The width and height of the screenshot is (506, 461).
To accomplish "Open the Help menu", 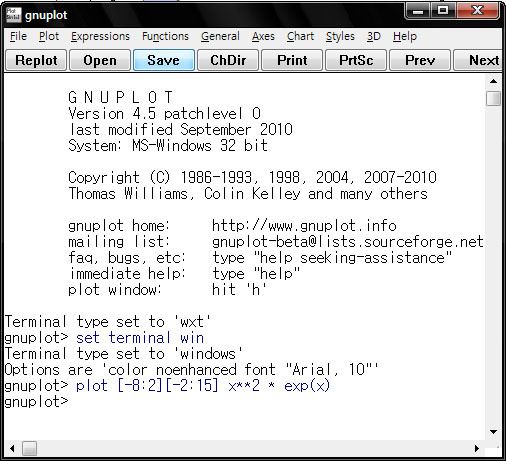I will point(405,36).
